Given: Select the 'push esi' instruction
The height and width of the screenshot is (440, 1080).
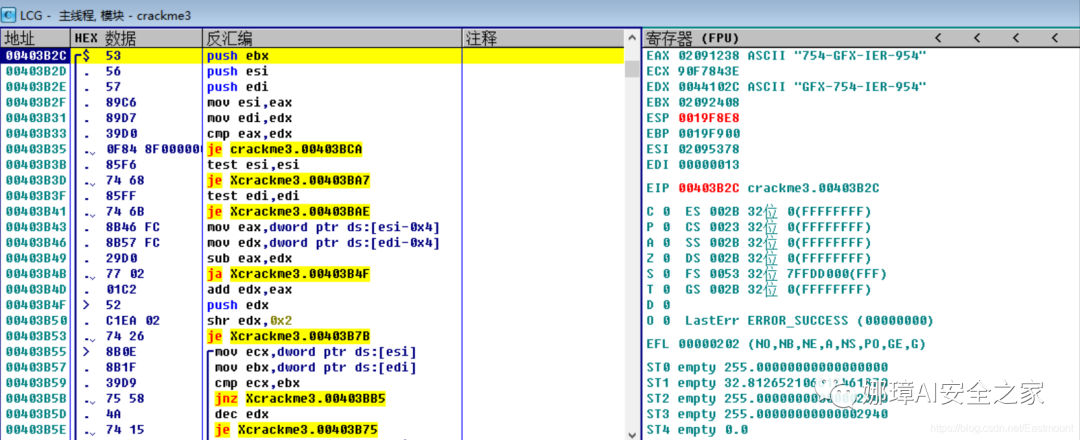Looking at the screenshot, I should [x=238, y=71].
